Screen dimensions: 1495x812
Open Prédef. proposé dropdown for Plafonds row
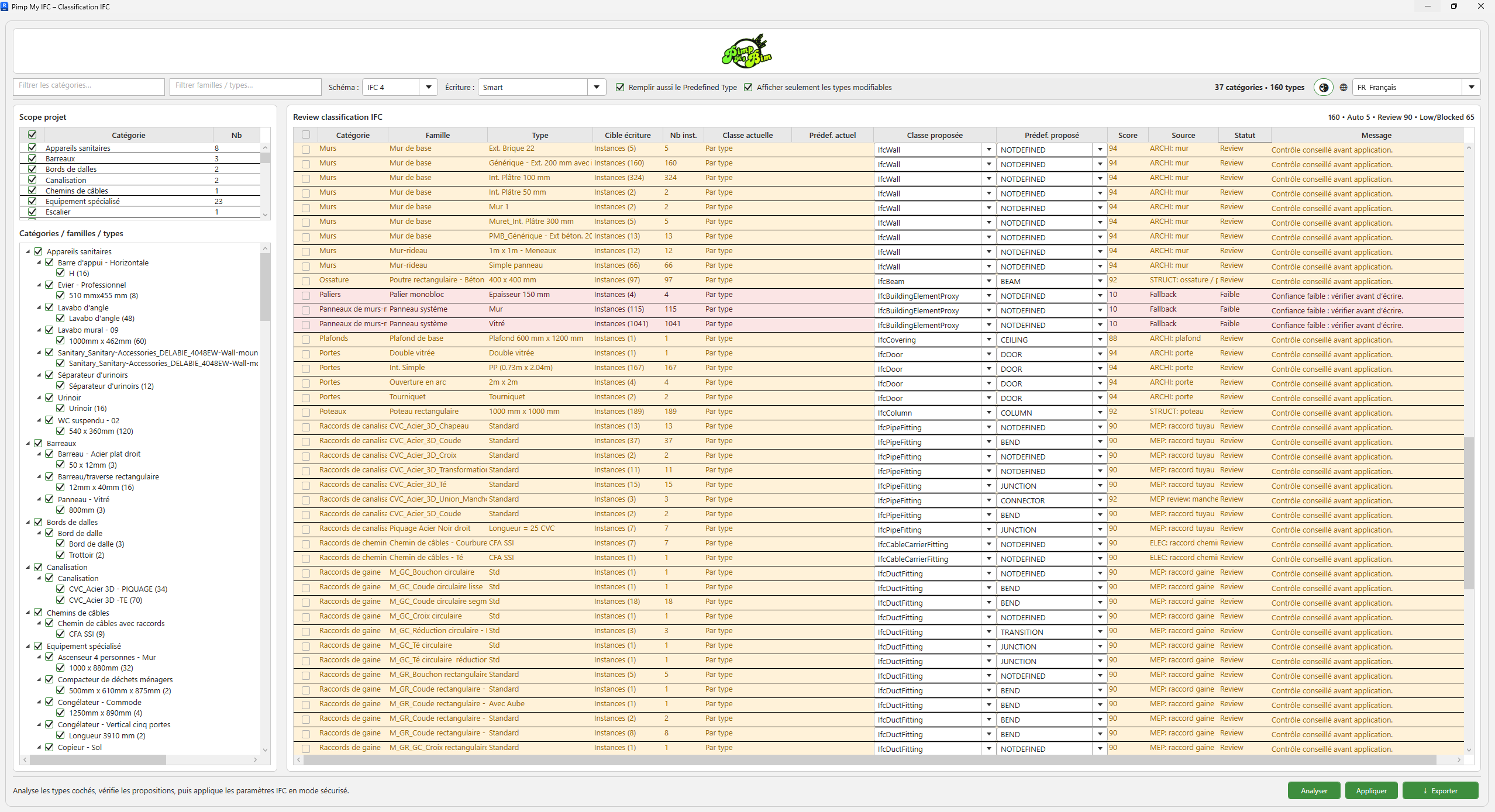point(1100,340)
